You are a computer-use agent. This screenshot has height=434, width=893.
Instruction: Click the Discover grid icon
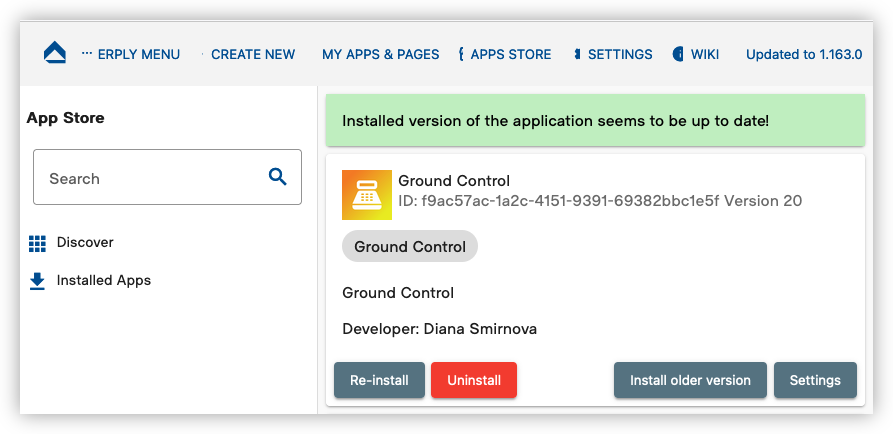pyautogui.click(x=37, y=243)
